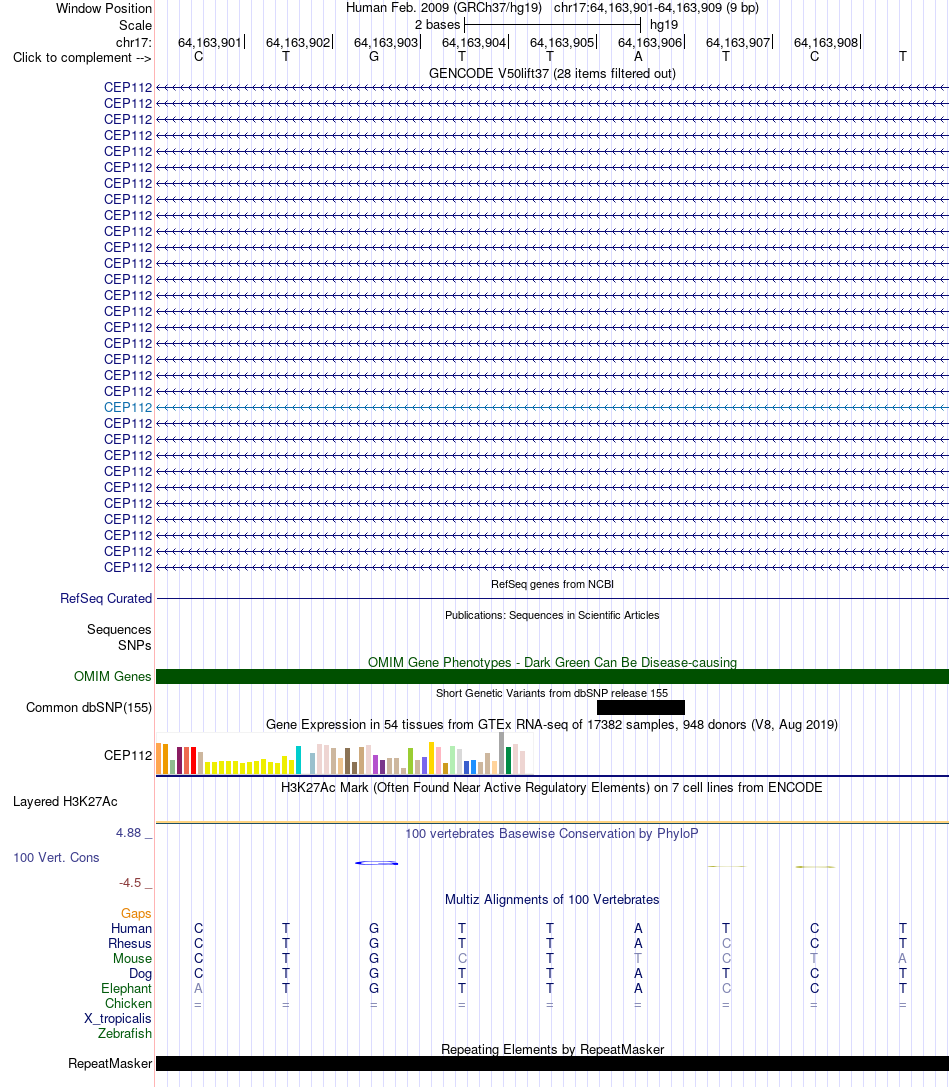The image size is (950, 1087).
Task: Click the tallest gray bar in the GTEx chart
Action: pyautogui.click(x=501, y=754)
